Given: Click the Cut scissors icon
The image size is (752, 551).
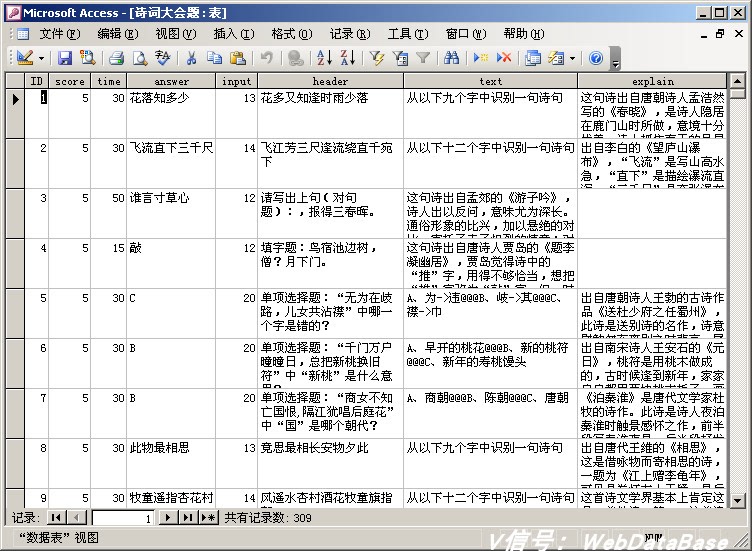Looking at the screenshot, I should point(191,58).
